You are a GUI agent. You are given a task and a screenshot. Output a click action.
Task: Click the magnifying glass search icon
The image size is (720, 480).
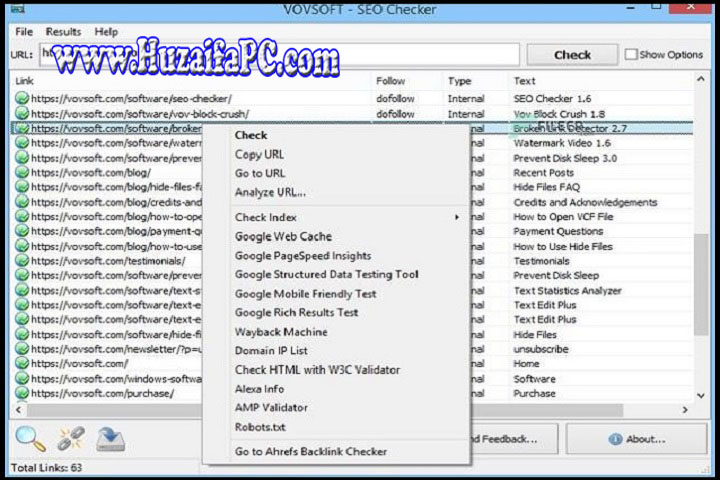(31, 437)
